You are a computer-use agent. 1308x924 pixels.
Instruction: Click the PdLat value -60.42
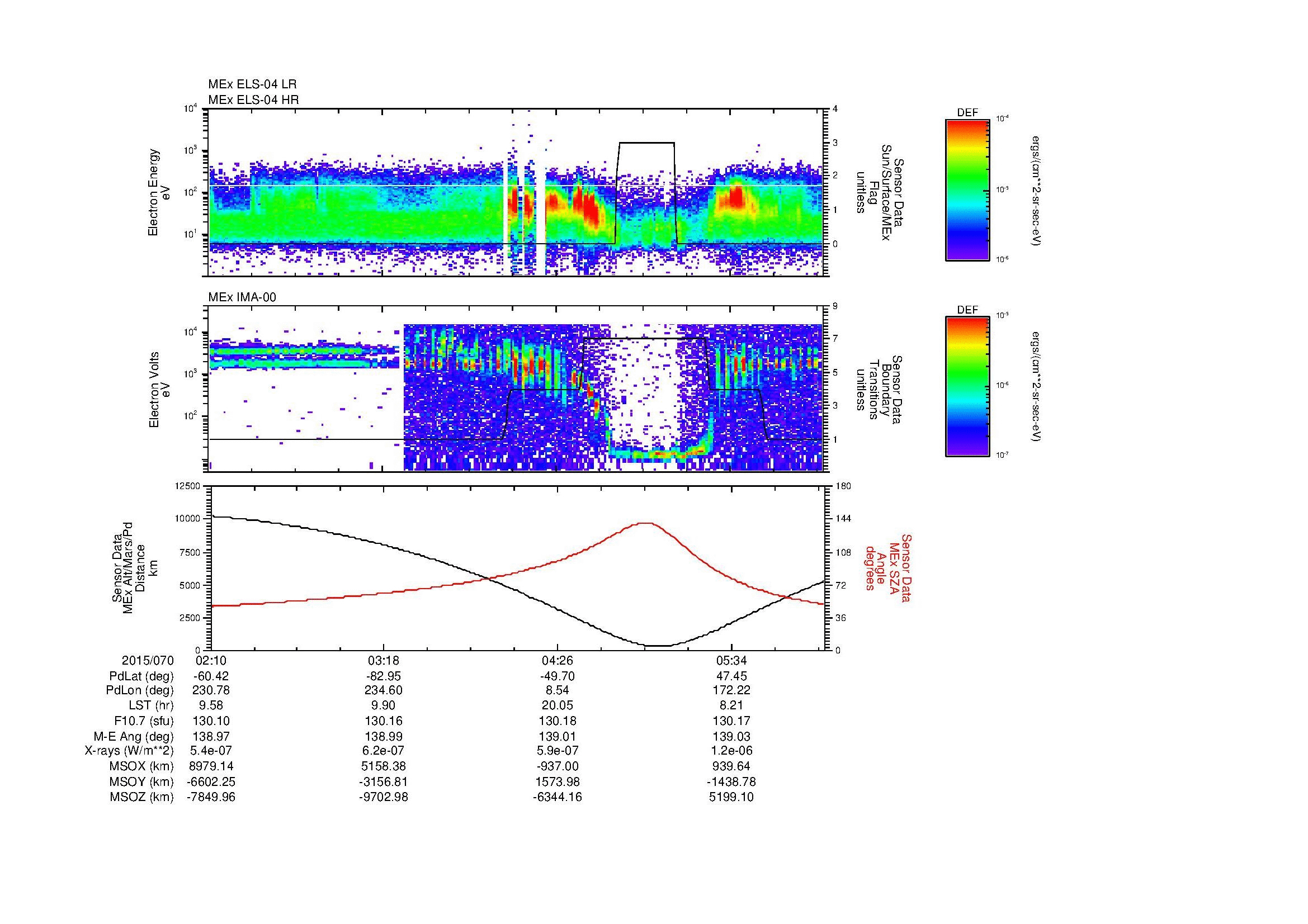211,676
